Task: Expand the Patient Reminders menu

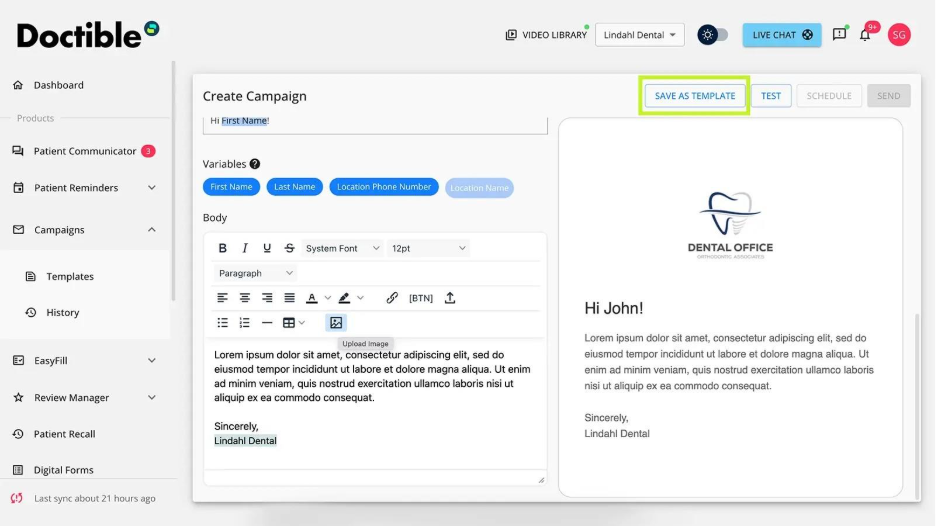Action: [x=152, y=188]
